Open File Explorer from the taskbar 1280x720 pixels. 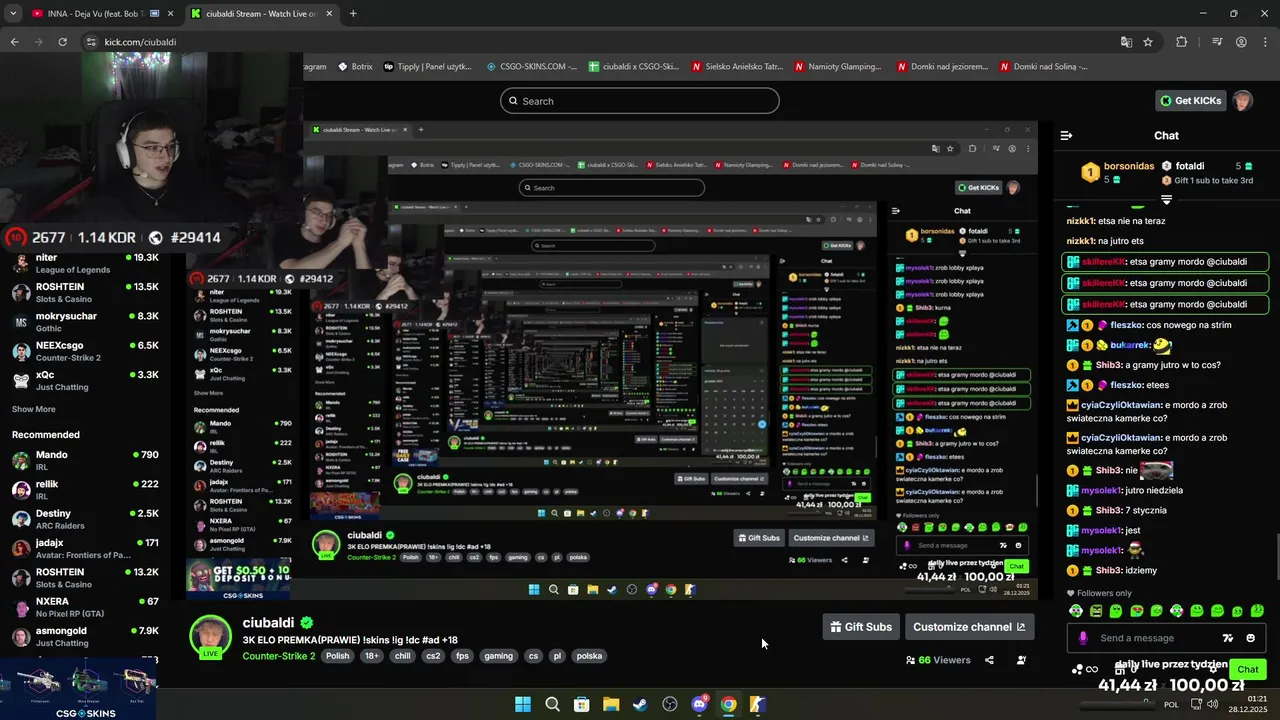point(611,704)
